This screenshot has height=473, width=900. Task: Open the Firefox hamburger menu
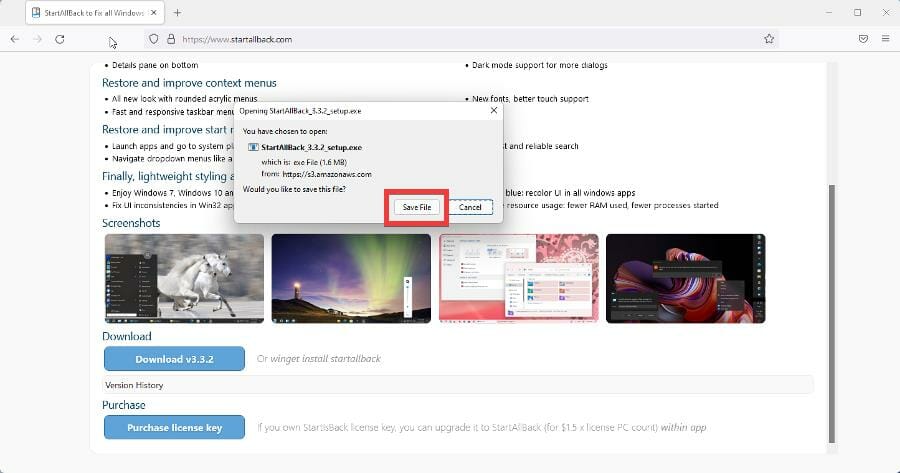(885, 39)
